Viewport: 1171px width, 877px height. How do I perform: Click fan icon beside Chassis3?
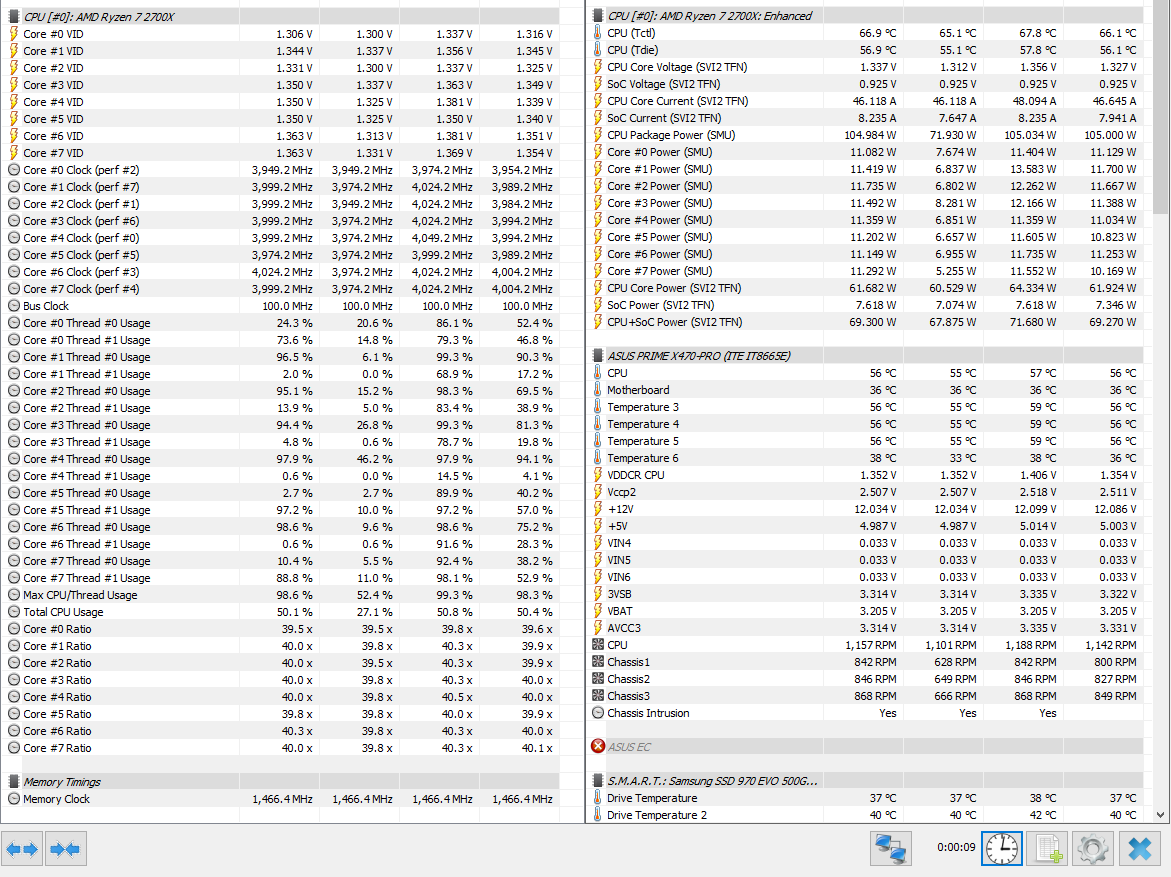click(597, 695)
